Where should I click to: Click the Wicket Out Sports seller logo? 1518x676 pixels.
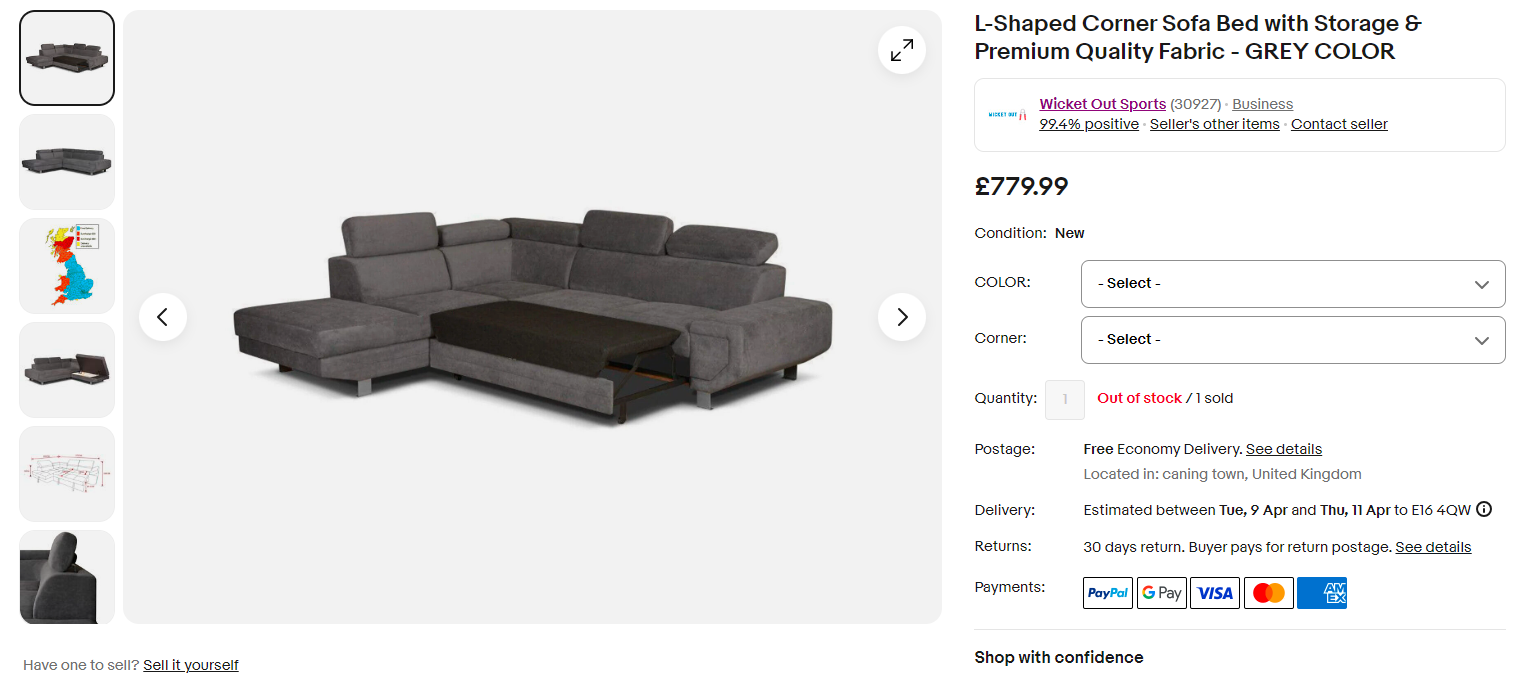tap(1007, 115)
